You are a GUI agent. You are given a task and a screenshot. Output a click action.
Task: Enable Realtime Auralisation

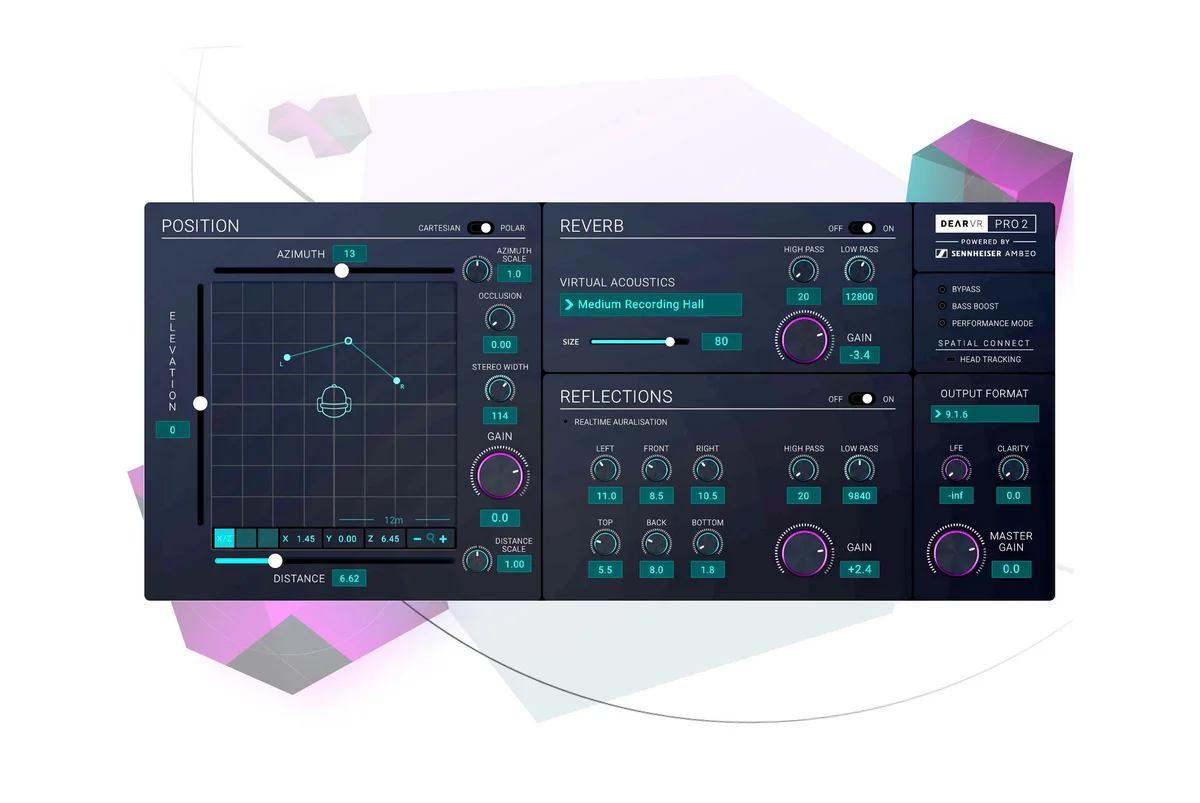pyautogui.click(x=567, y=422)
